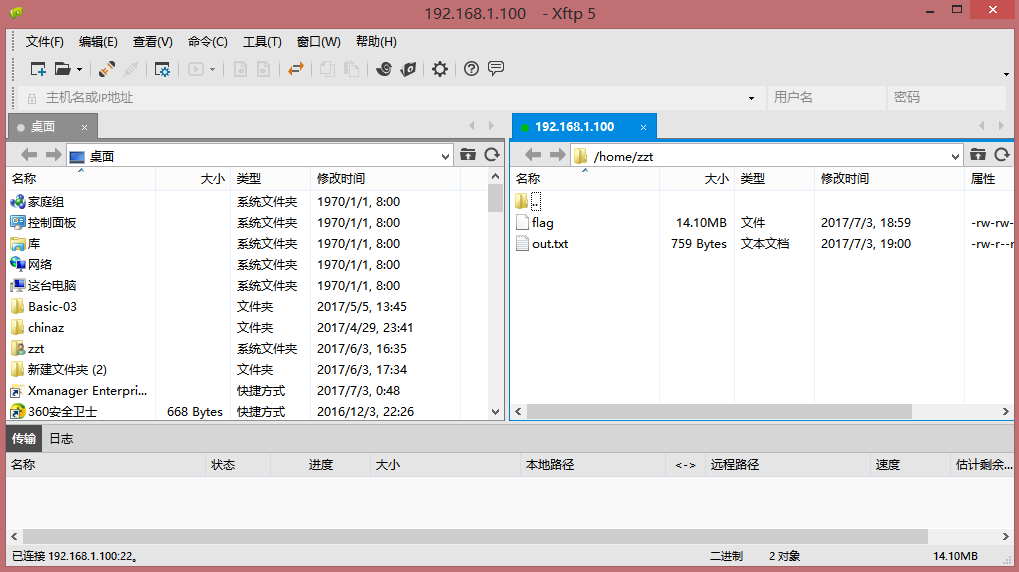
Task: Expand the play button dropdown arrow
Action: pos(212,70)
